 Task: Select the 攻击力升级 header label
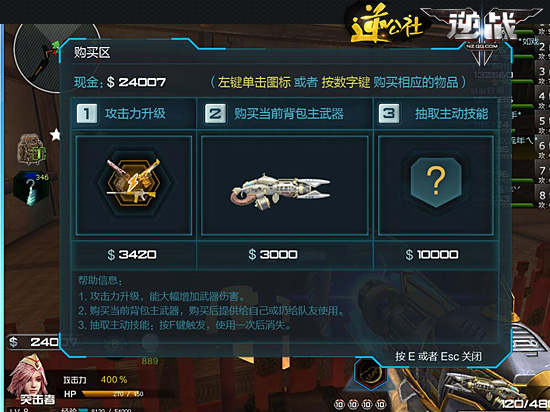(x=135, y=114)
